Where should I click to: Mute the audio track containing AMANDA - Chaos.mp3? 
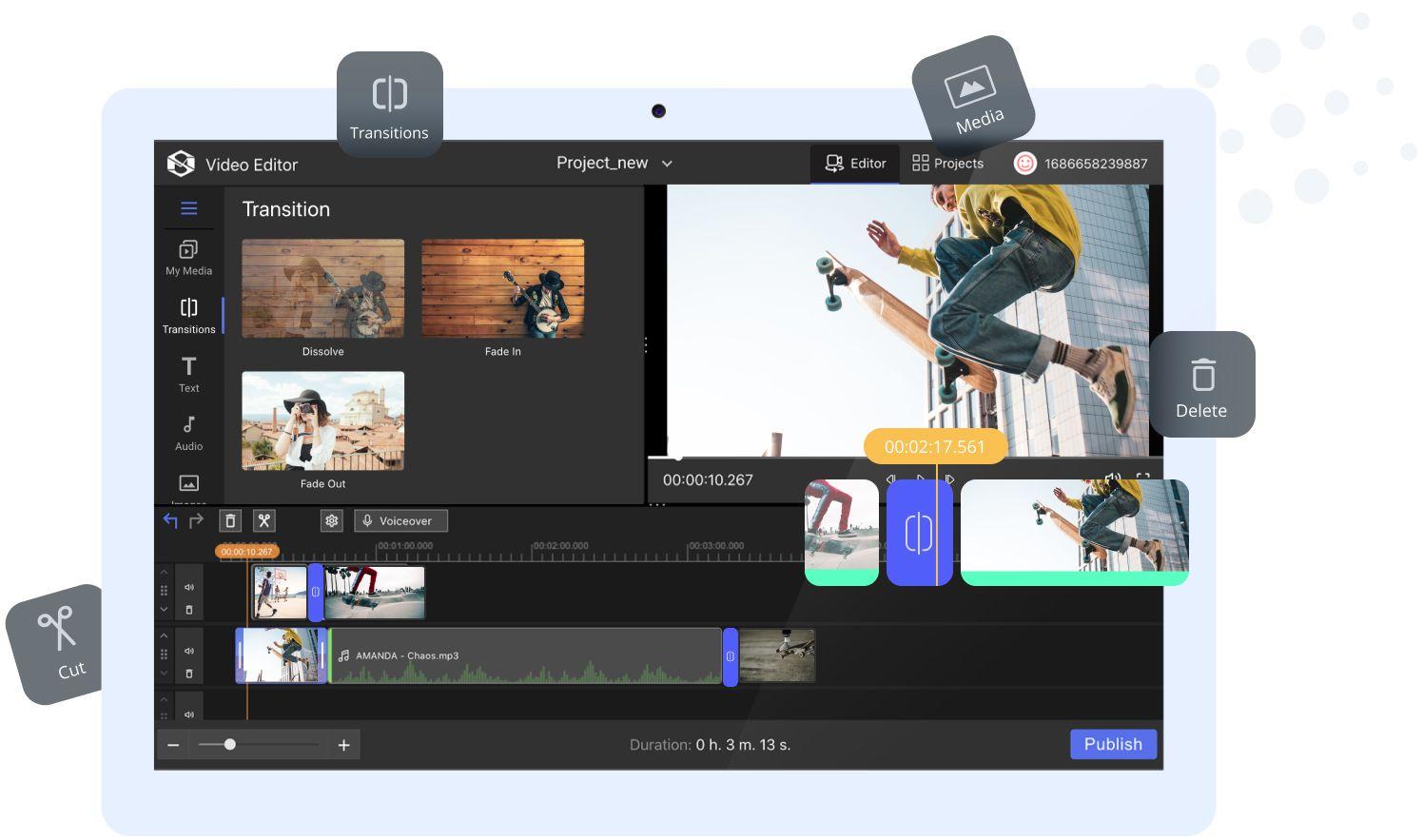pyautogui.click(x=190, y=652)
